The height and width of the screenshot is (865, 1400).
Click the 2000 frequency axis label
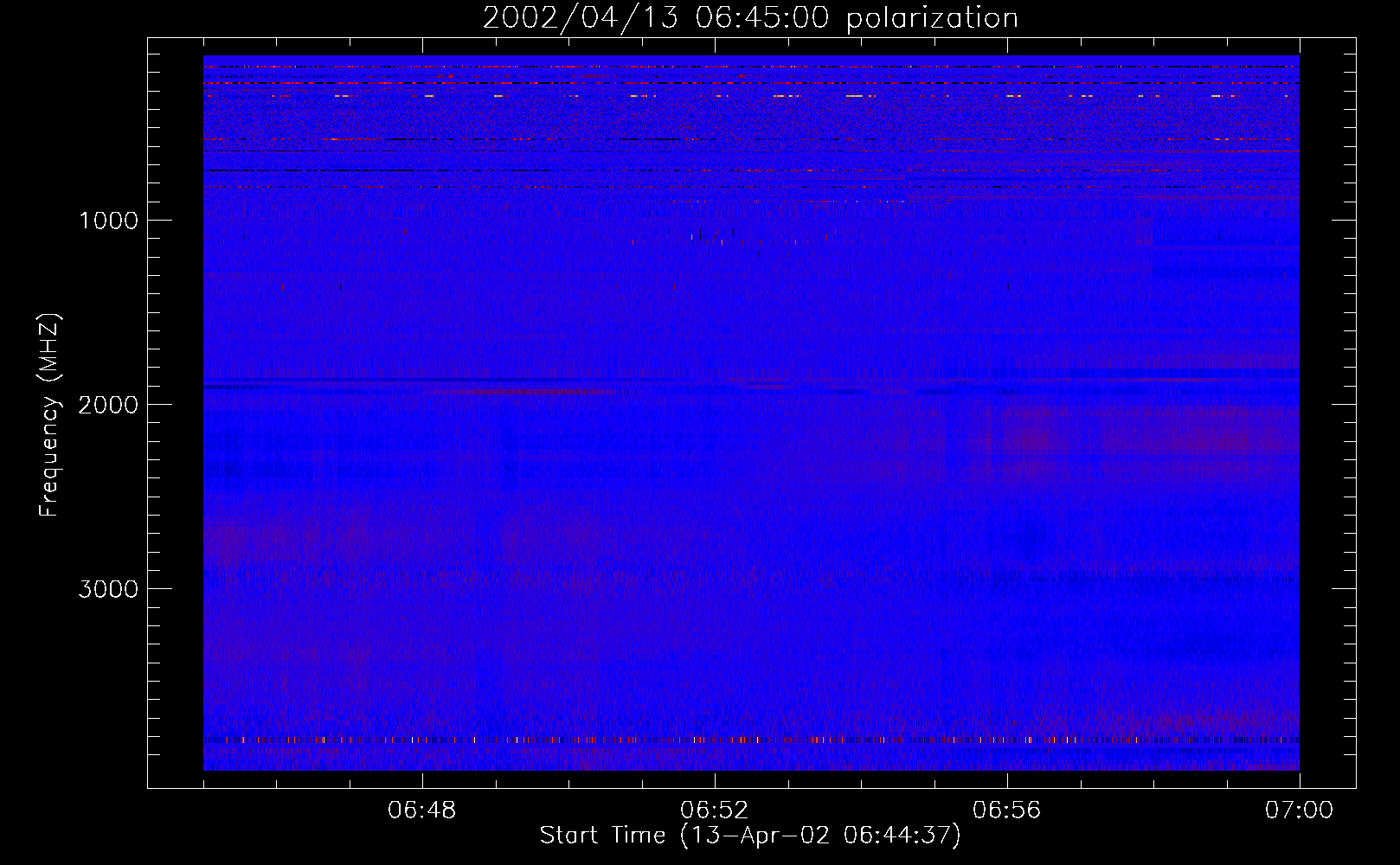point(108,405)
